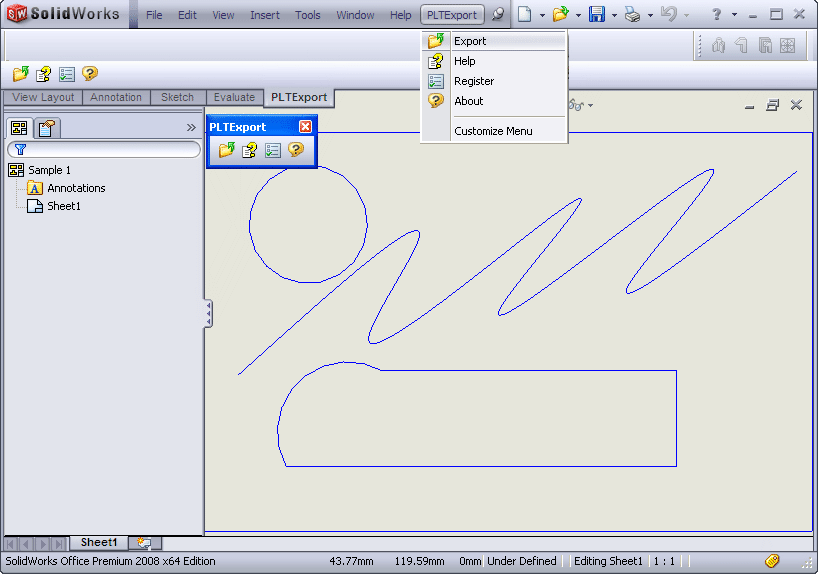
Task: Click the 1 : 1 scale in status bar
Action: point(664,561)
